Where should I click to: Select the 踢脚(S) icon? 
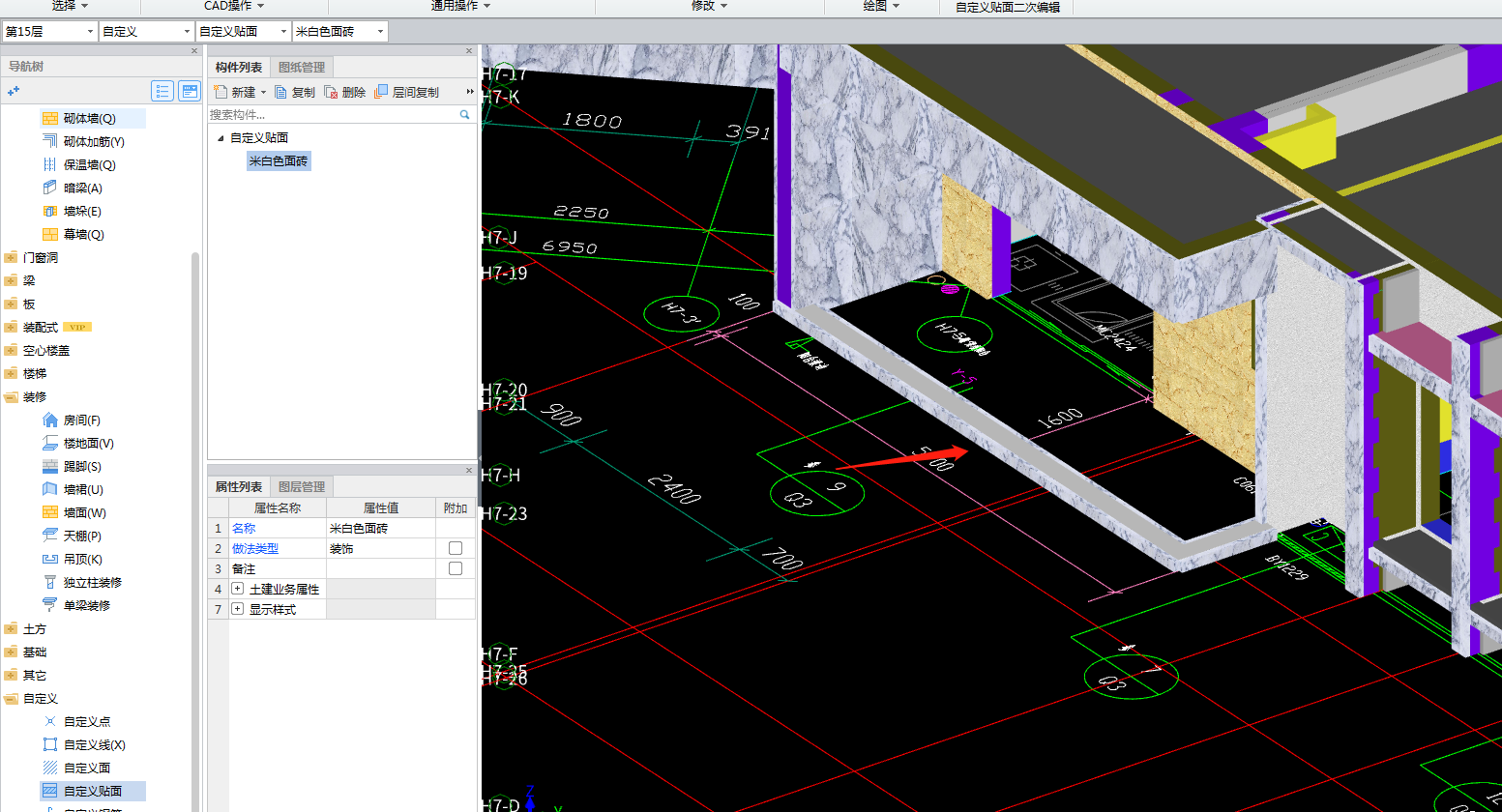(x=50, y=466)
